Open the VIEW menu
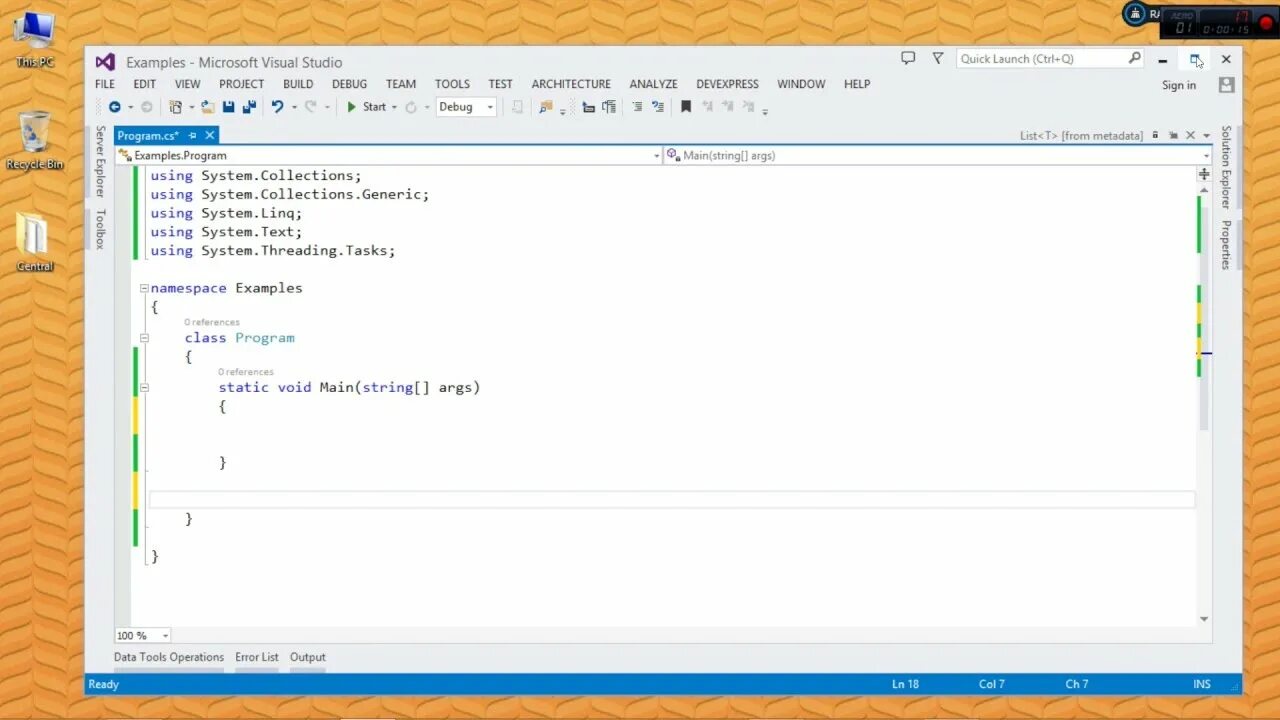 [x=188, y=84]
